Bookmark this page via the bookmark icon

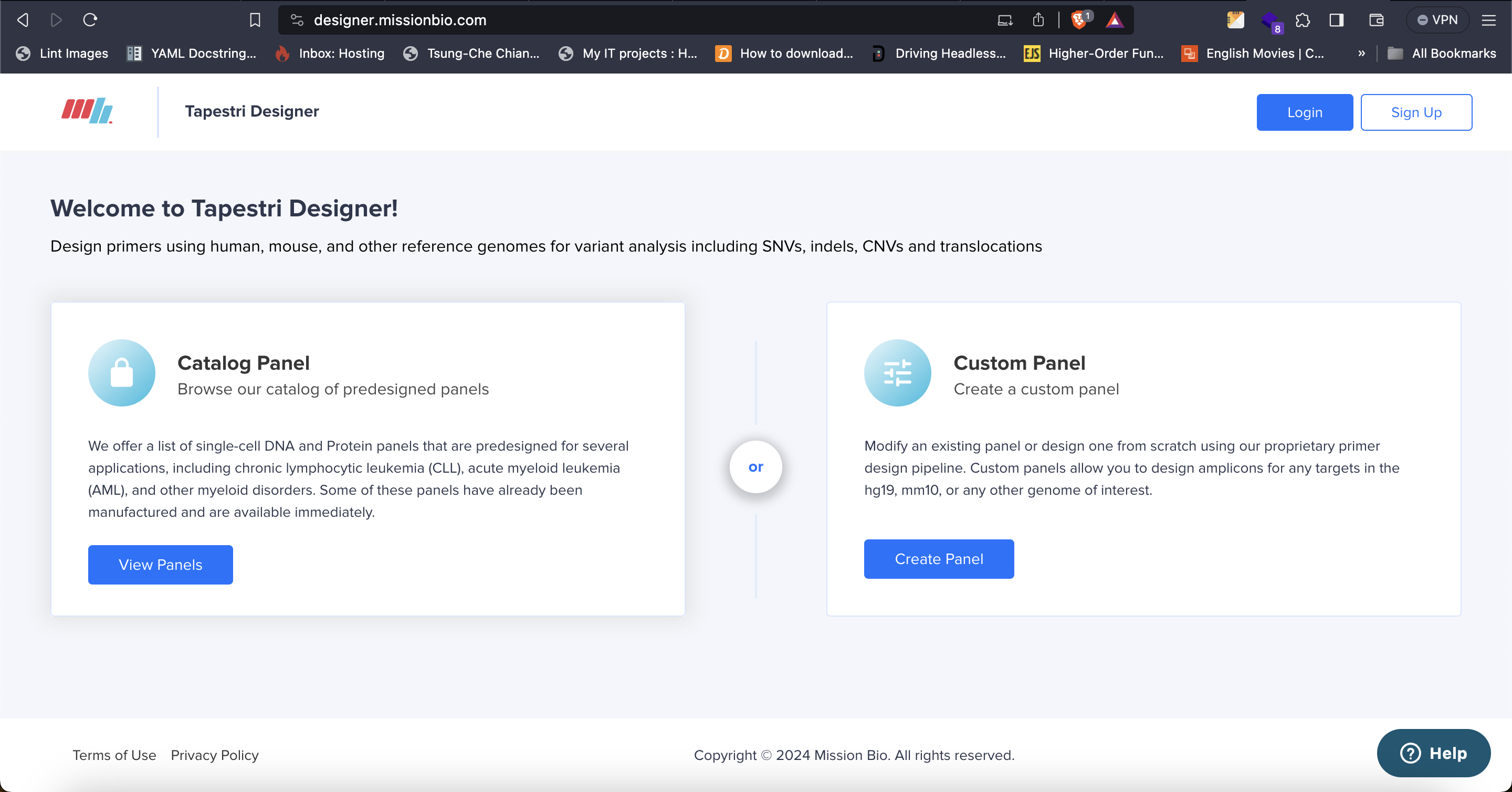pyautogui.click(x=255, y=20)
